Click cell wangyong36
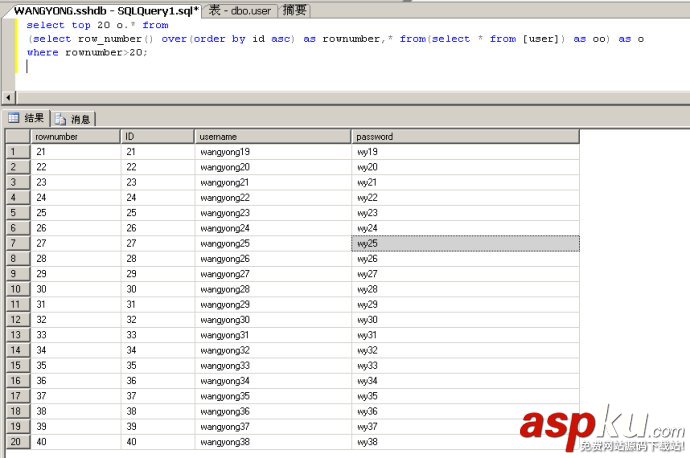This screenshot has height=458, width=690. [273, 411]
